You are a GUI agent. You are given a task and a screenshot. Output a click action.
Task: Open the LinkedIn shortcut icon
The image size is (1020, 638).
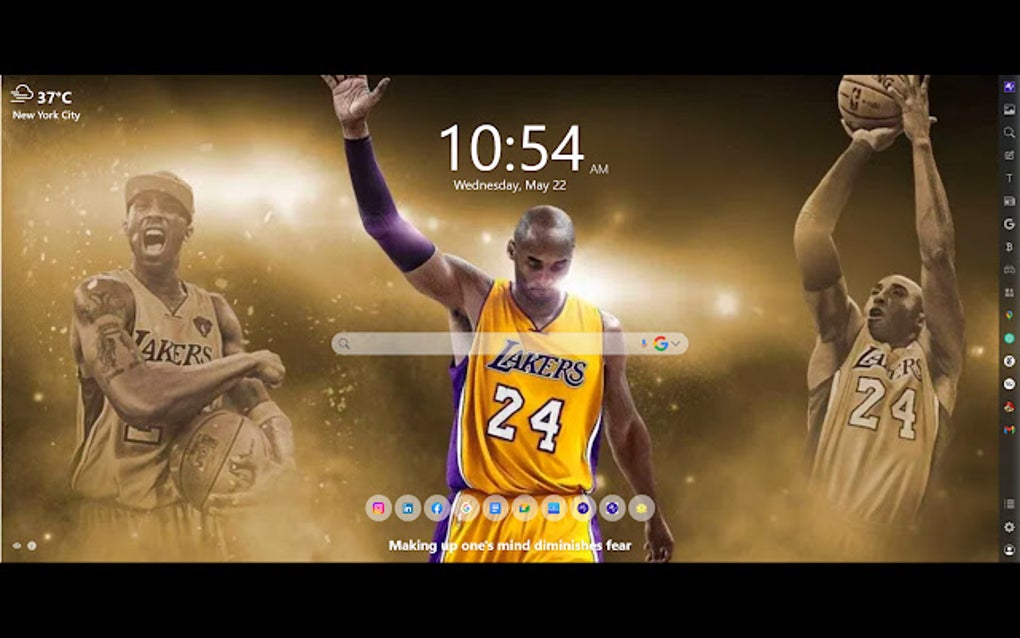408,508
